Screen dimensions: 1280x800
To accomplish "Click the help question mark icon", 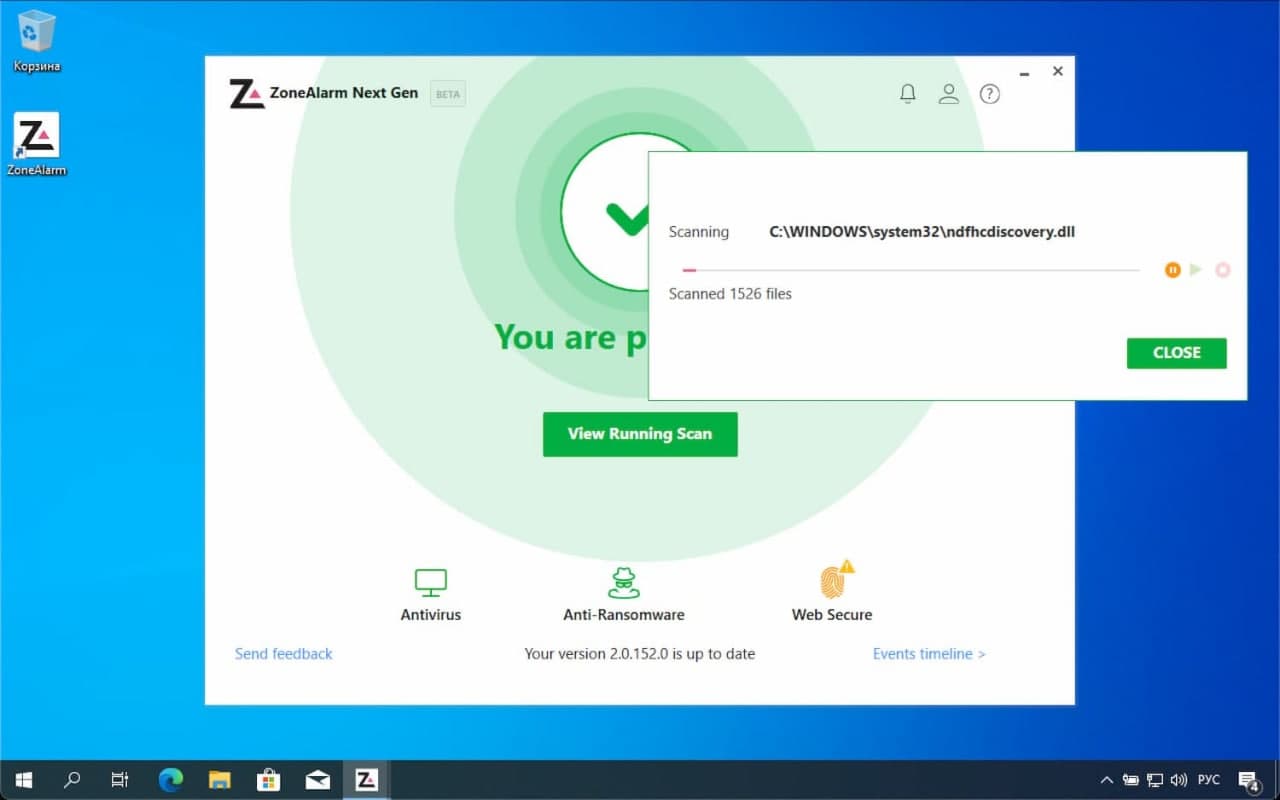I will tap(989, 94).
